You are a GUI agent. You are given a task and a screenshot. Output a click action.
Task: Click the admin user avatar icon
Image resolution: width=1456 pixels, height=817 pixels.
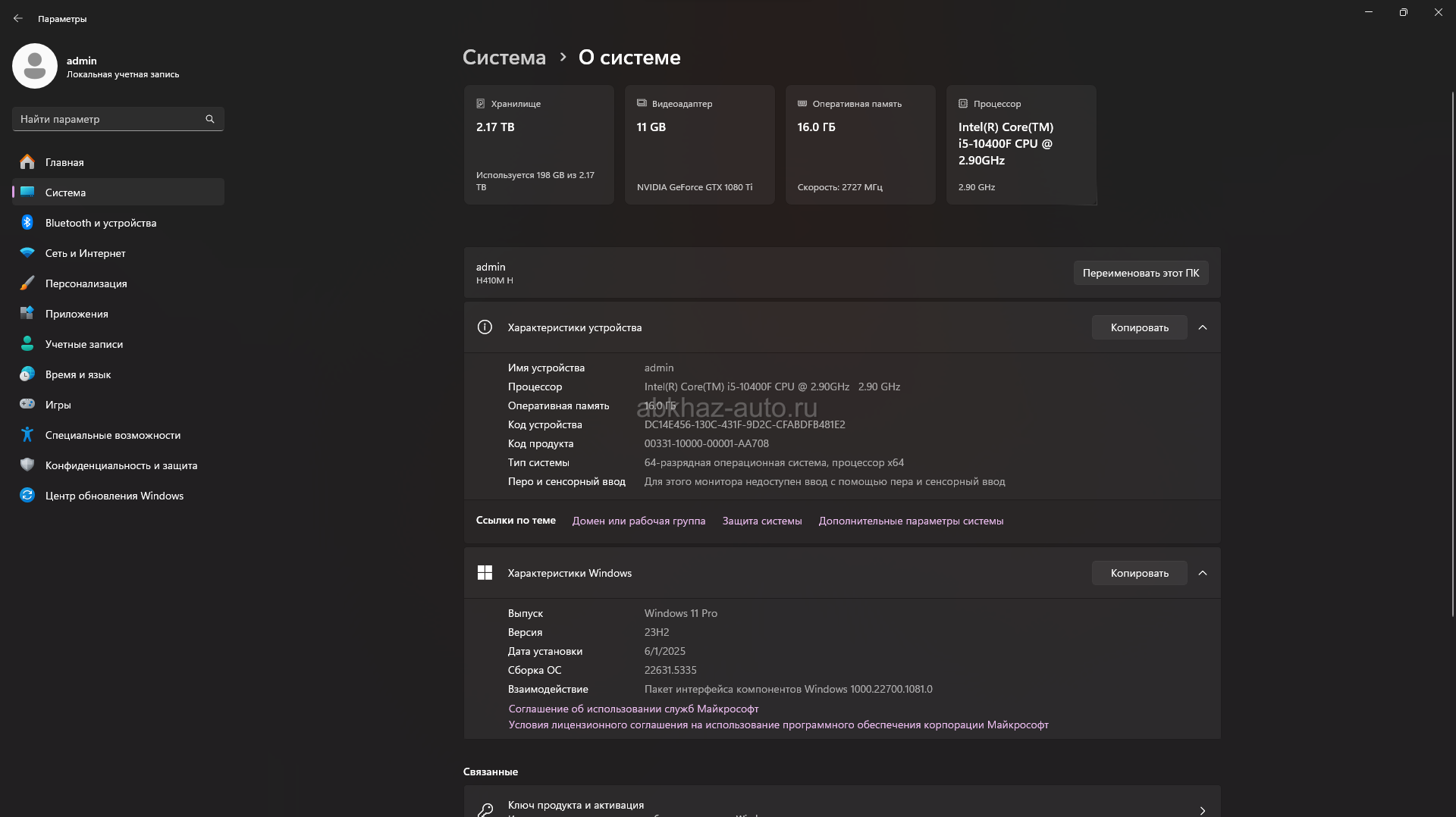click(35, 66)
